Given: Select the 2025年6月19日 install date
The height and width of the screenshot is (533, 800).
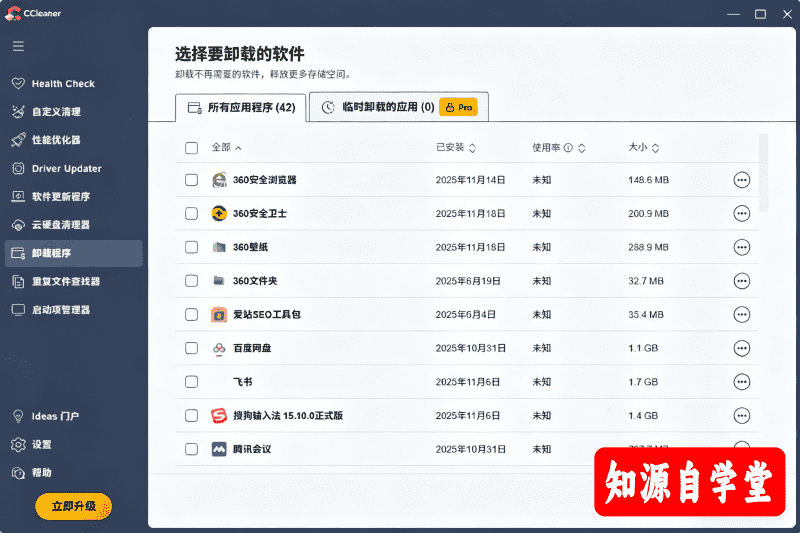Looking at the screenshot, I should [x=468, y=281].
